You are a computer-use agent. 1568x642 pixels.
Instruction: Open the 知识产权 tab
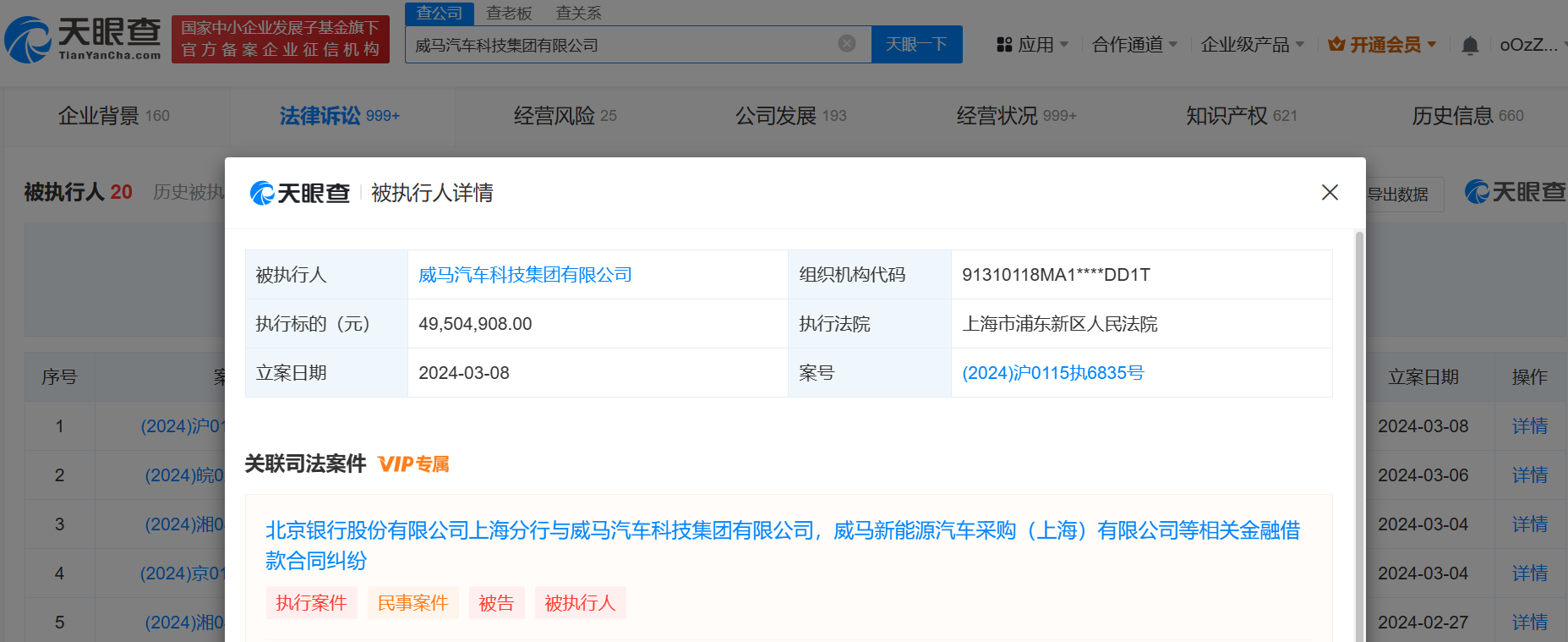[1241, 116]
